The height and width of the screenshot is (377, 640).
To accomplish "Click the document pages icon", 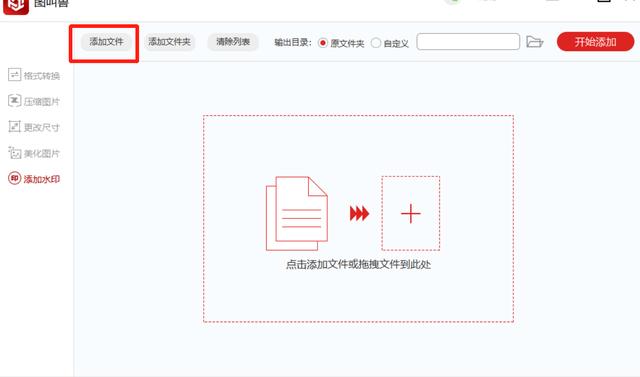I will 297,213.
